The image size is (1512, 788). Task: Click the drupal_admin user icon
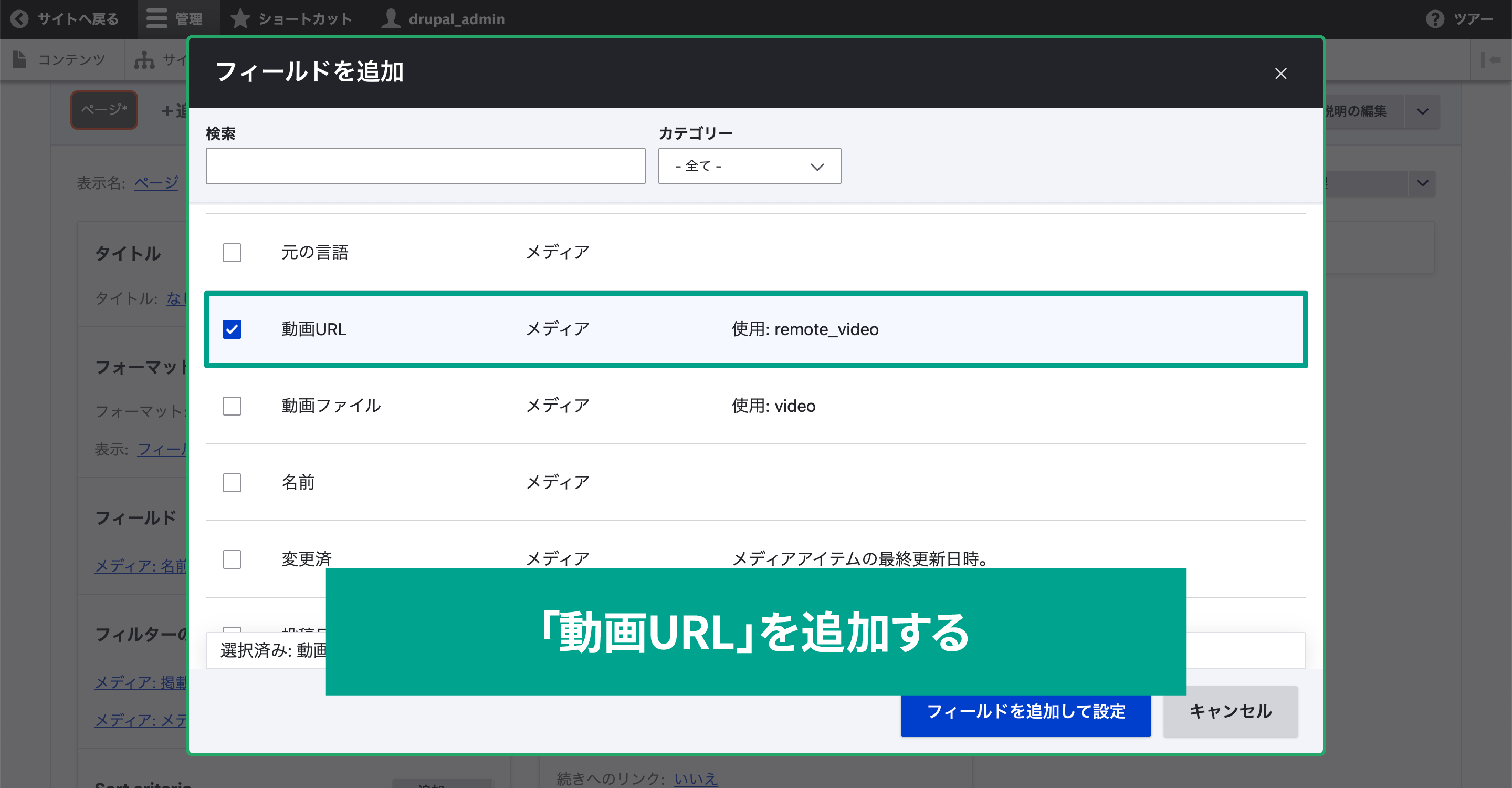(x=390, y=19)
